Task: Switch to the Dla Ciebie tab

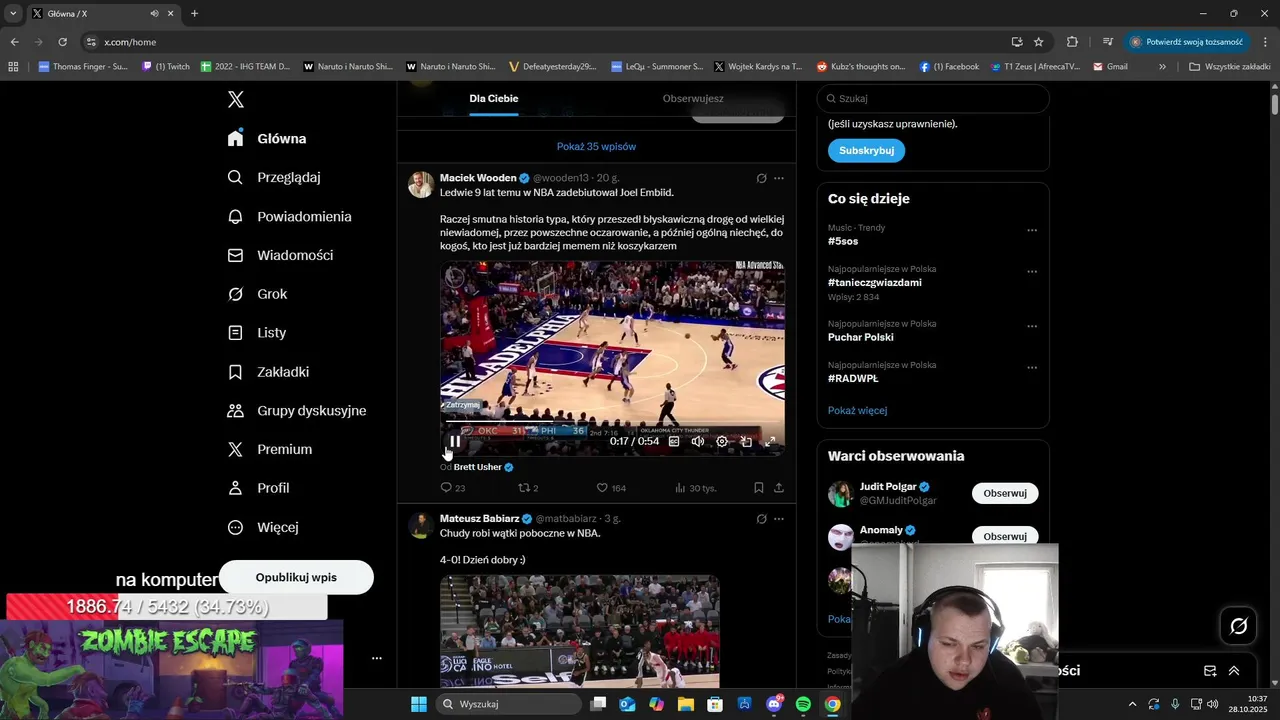Action: (494, 98)
